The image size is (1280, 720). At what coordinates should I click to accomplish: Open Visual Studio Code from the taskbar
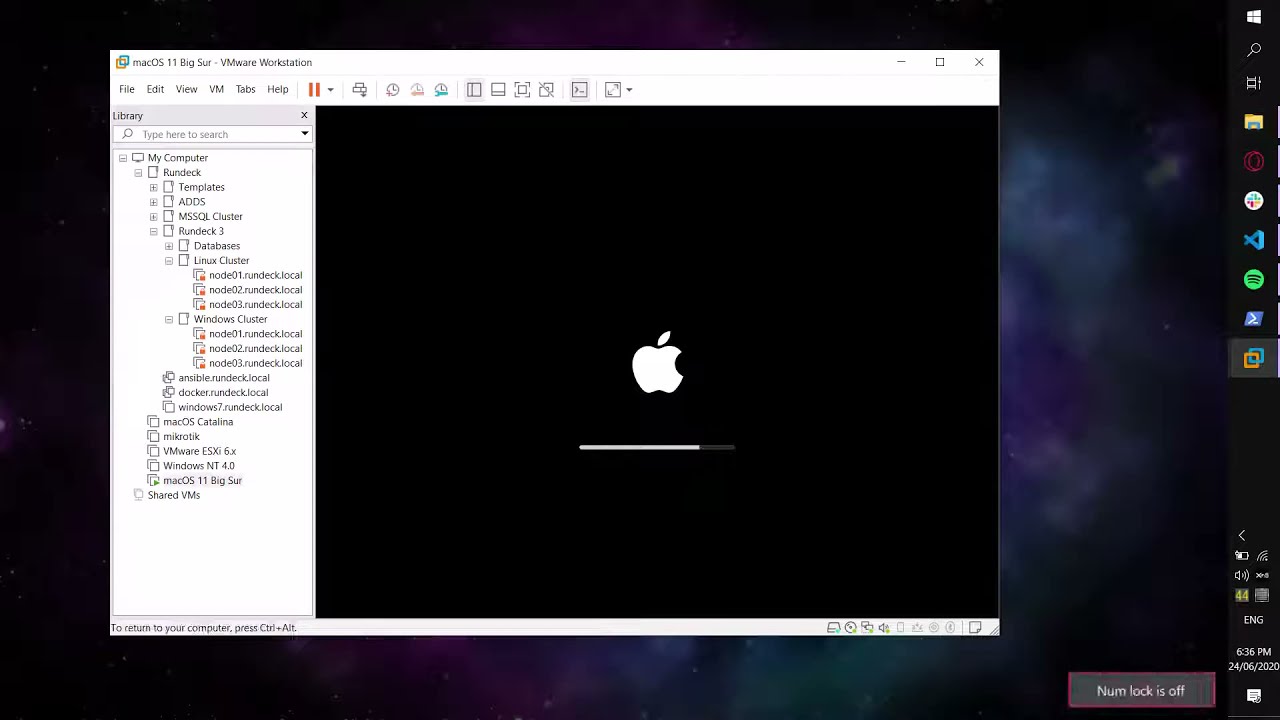point(1254,240)
